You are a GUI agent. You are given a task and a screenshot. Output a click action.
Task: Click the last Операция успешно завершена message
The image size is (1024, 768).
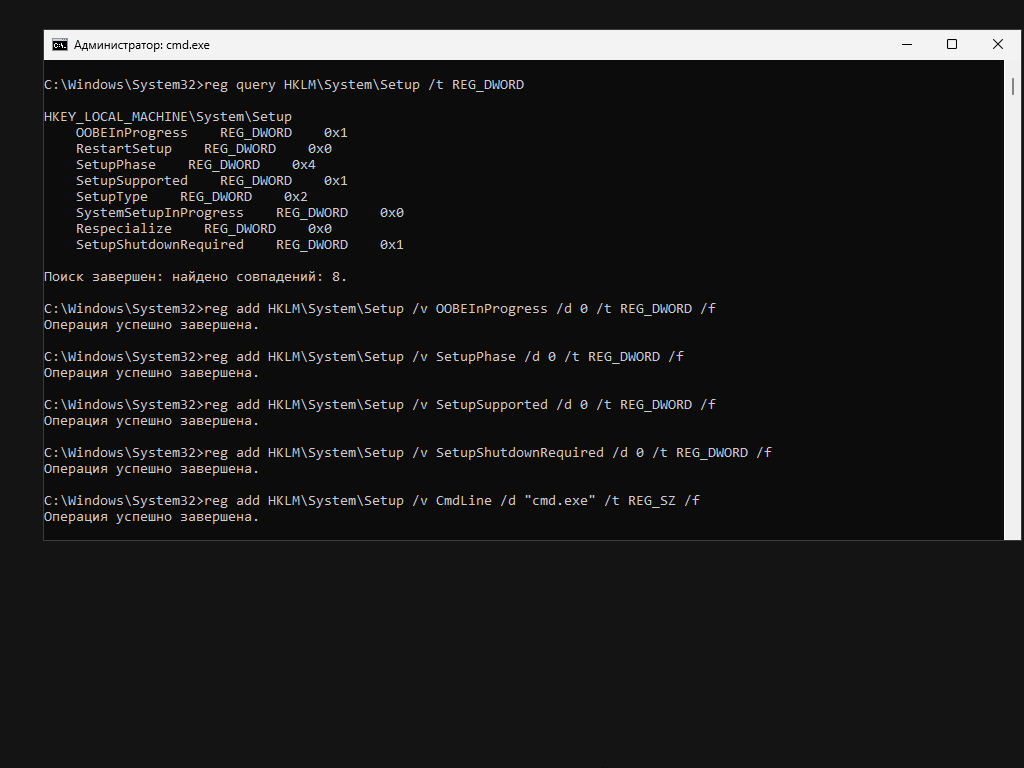click(x=150, y=516)
